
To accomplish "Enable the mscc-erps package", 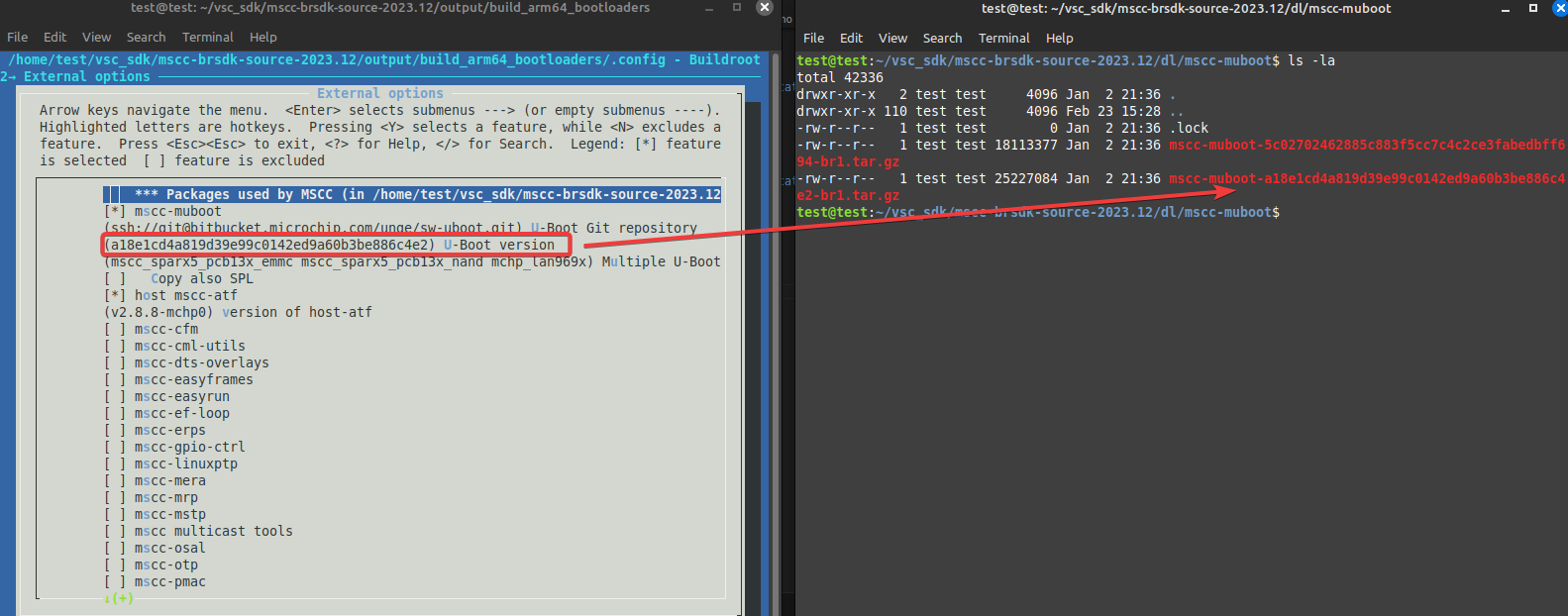I will pyautogui.click(x=115, y=430).
